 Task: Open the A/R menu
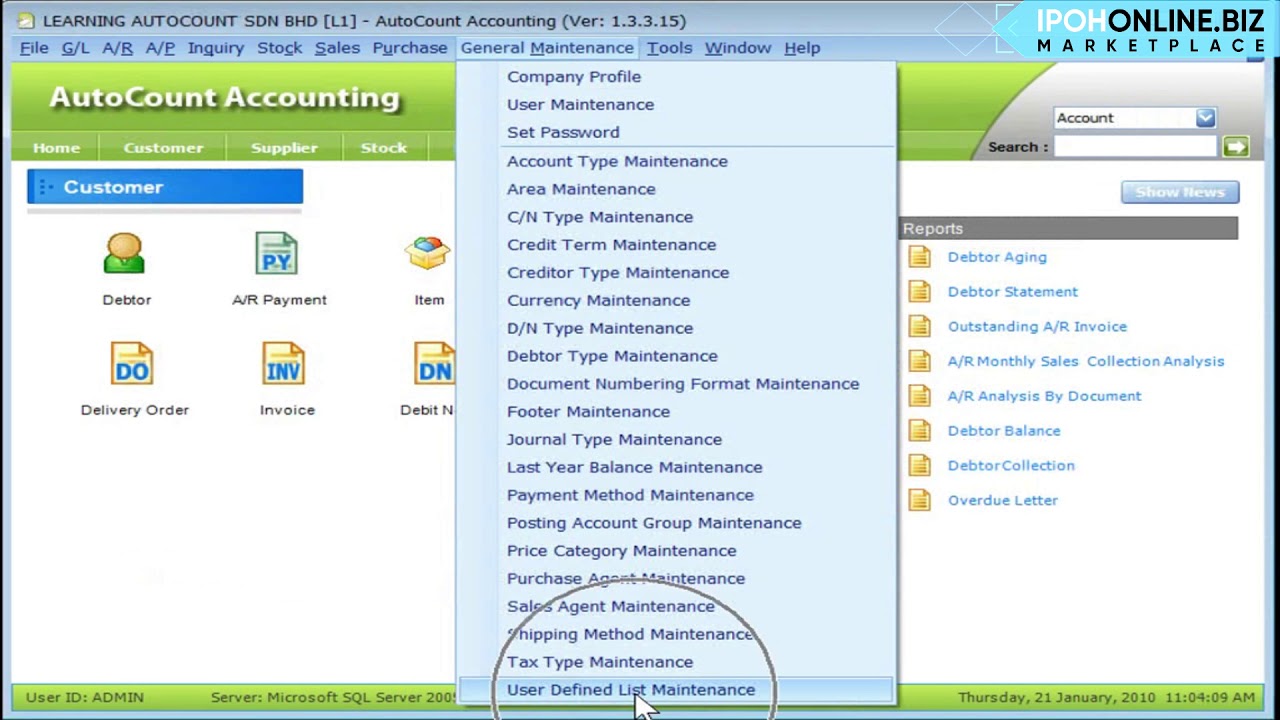click(x=117, y=48)
